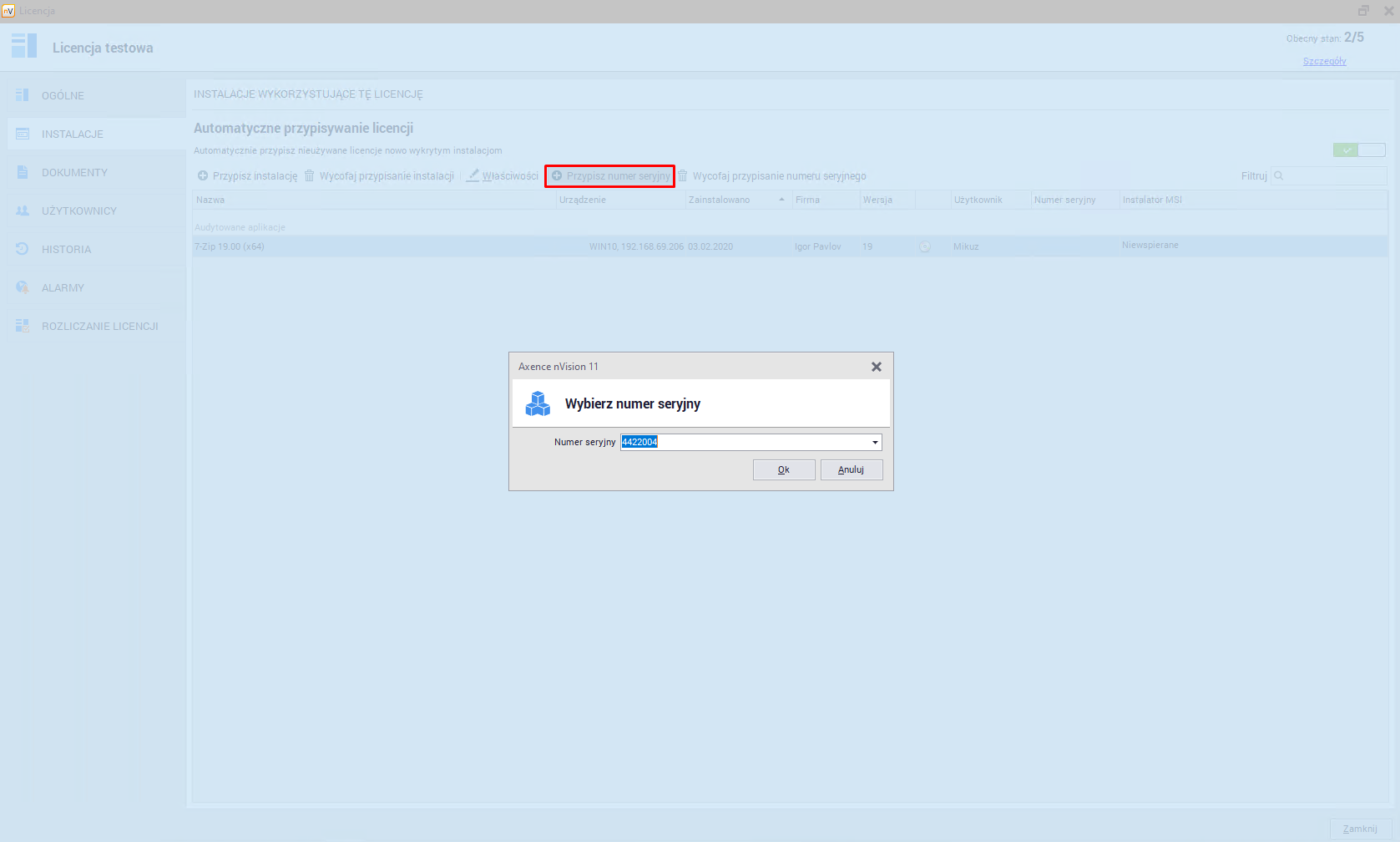Select the 7-Zip 19.00 (x64) row

pyautogui.click(x=376, y=246)
